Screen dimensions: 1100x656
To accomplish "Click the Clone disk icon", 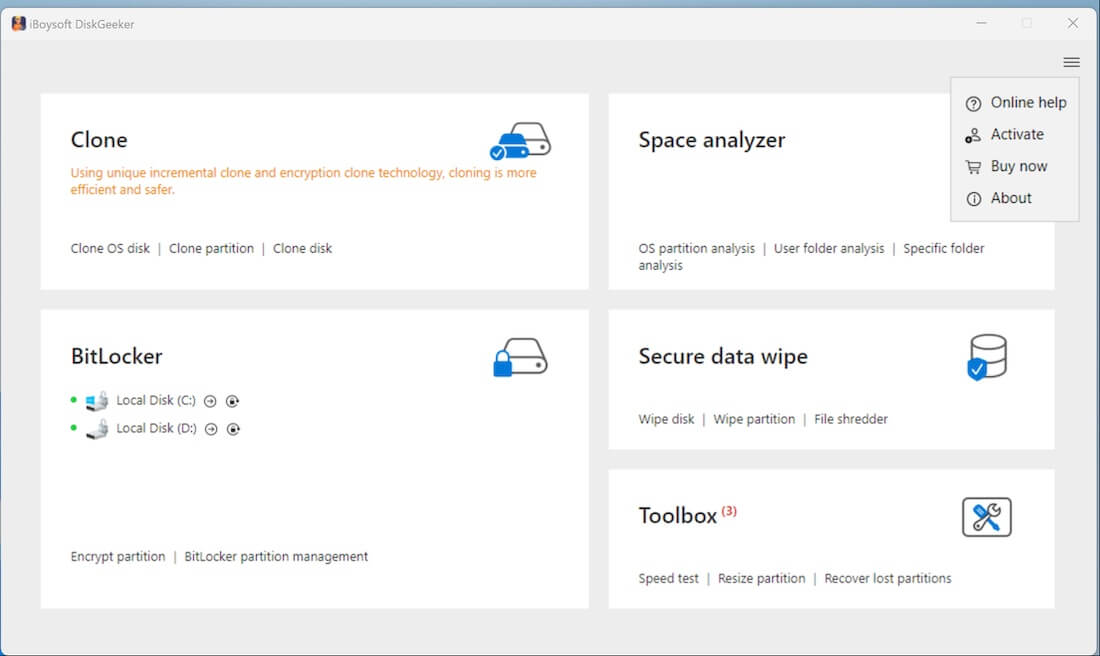I will click(x=520, y=141).
